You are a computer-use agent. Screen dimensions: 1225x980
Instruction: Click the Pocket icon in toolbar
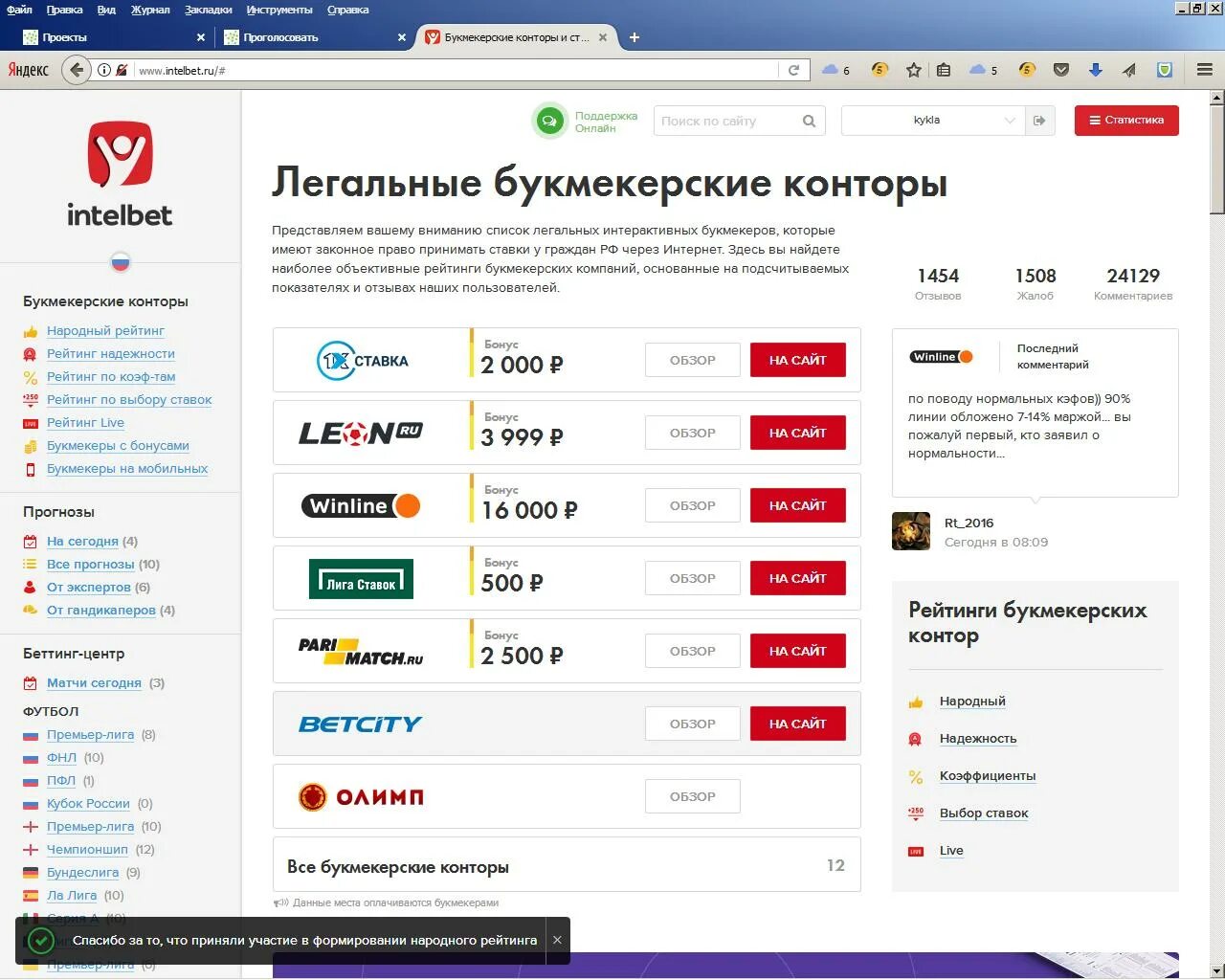pos(1061,70)
